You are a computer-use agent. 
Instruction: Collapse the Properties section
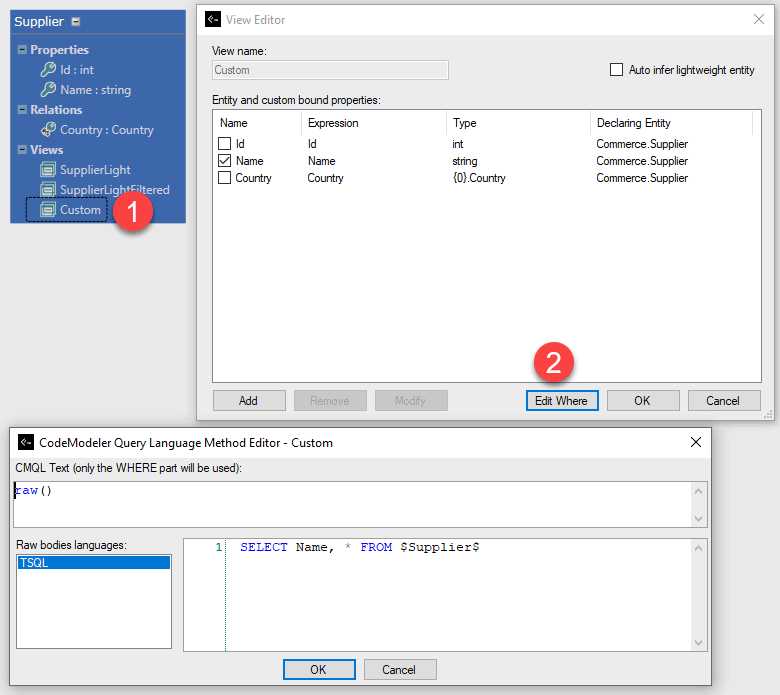(x=22, y=50)
